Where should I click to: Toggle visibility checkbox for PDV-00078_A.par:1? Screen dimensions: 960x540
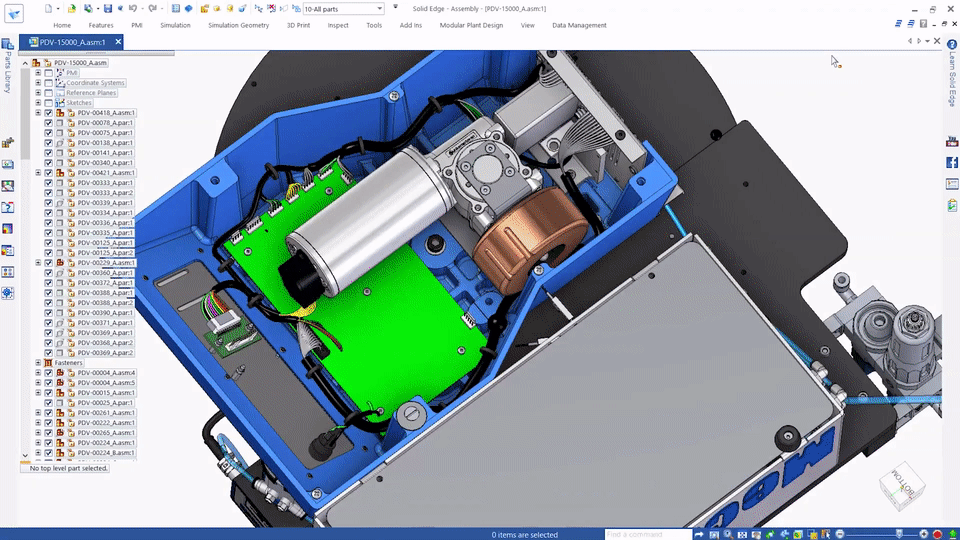click(x=48, y=122)
